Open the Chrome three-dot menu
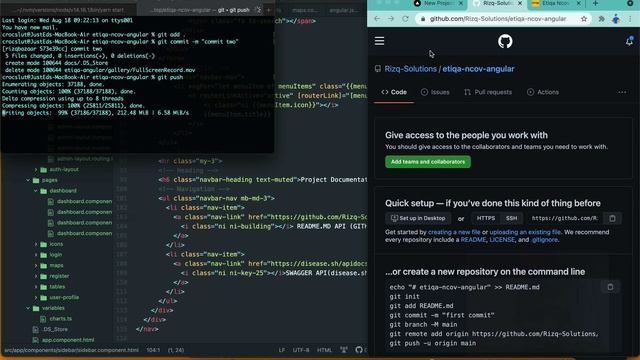The width and height of the screenshot is (640, 360). pos(631,19)
